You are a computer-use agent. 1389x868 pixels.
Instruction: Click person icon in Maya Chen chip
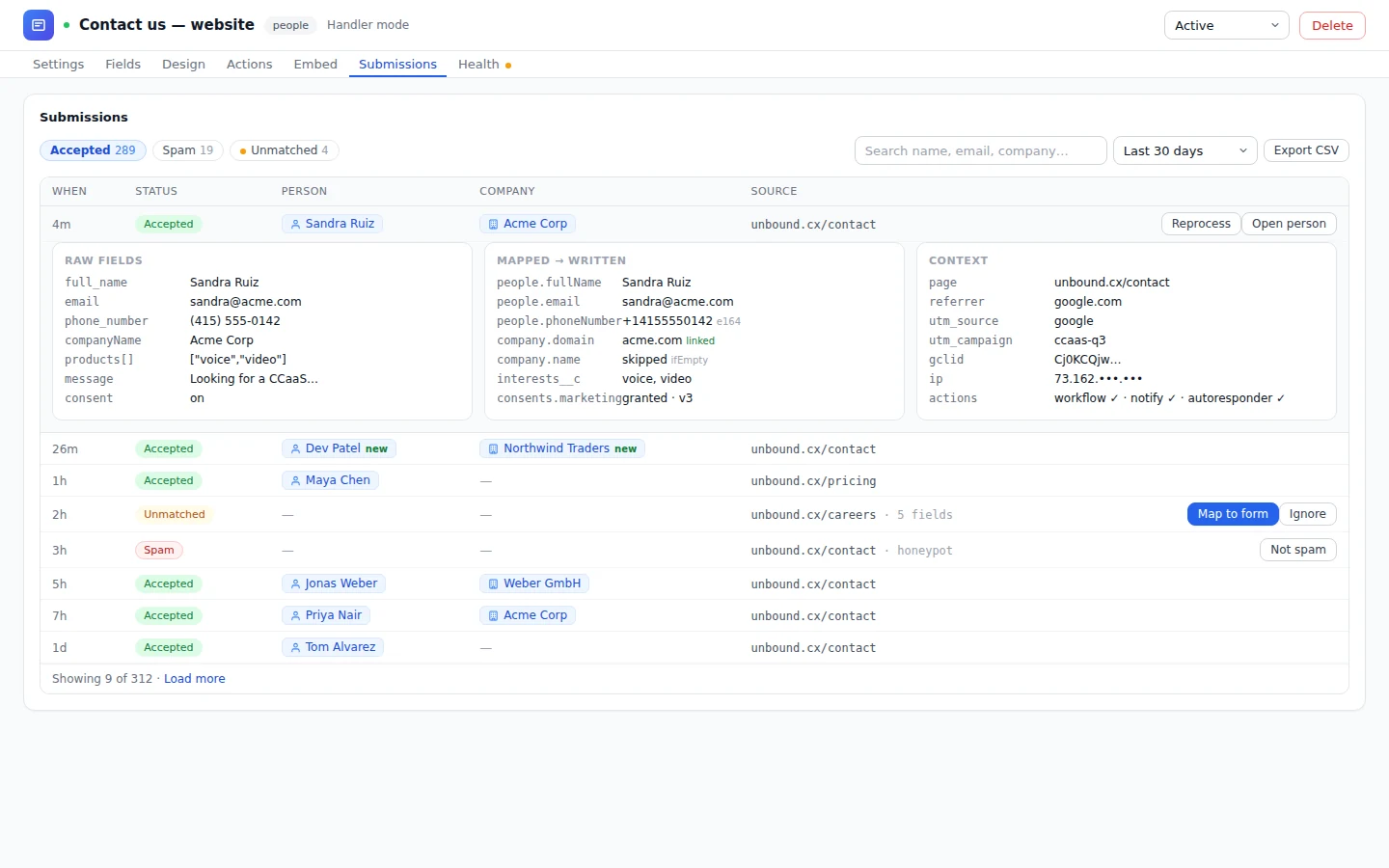coord(295,481)
